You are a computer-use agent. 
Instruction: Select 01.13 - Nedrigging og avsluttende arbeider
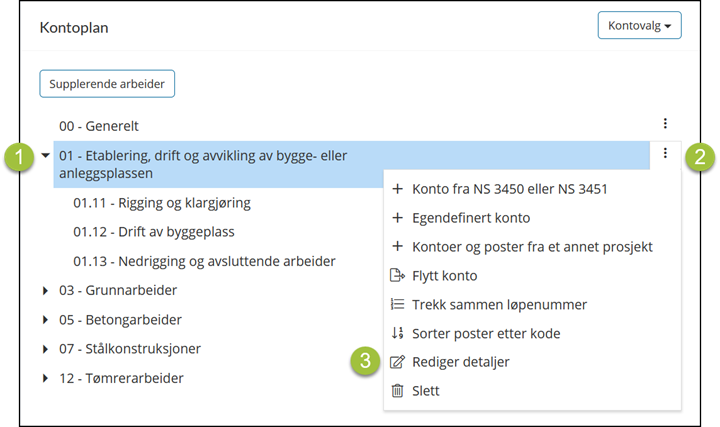tap(204, 261)
